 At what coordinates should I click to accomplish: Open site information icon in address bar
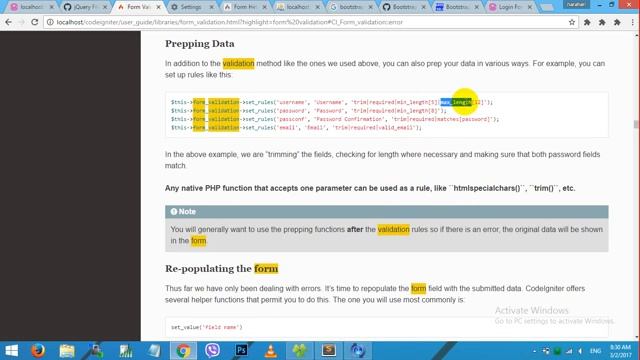[50, 22]
